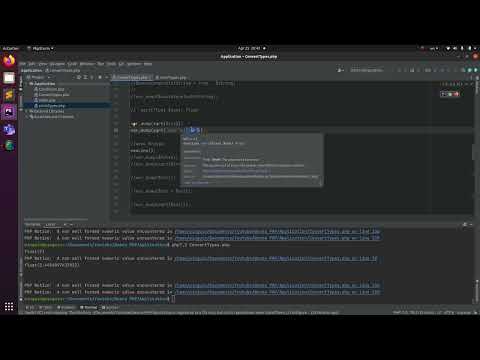The image size is (480, 360).
Task: Open the TODO tool window
Action: tap(45, 307)
